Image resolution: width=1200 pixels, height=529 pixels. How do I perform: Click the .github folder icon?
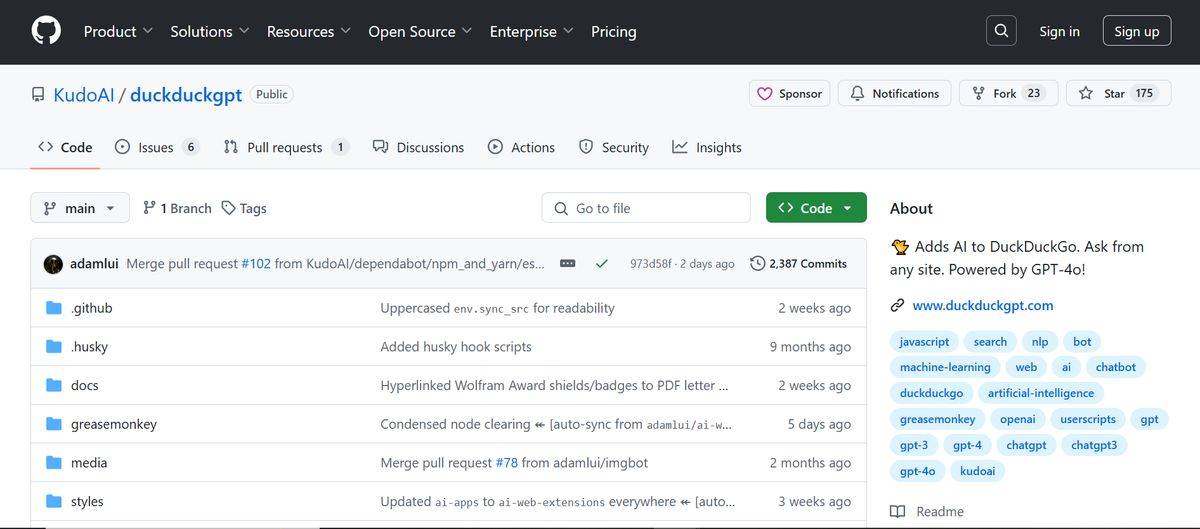point(54,308)
